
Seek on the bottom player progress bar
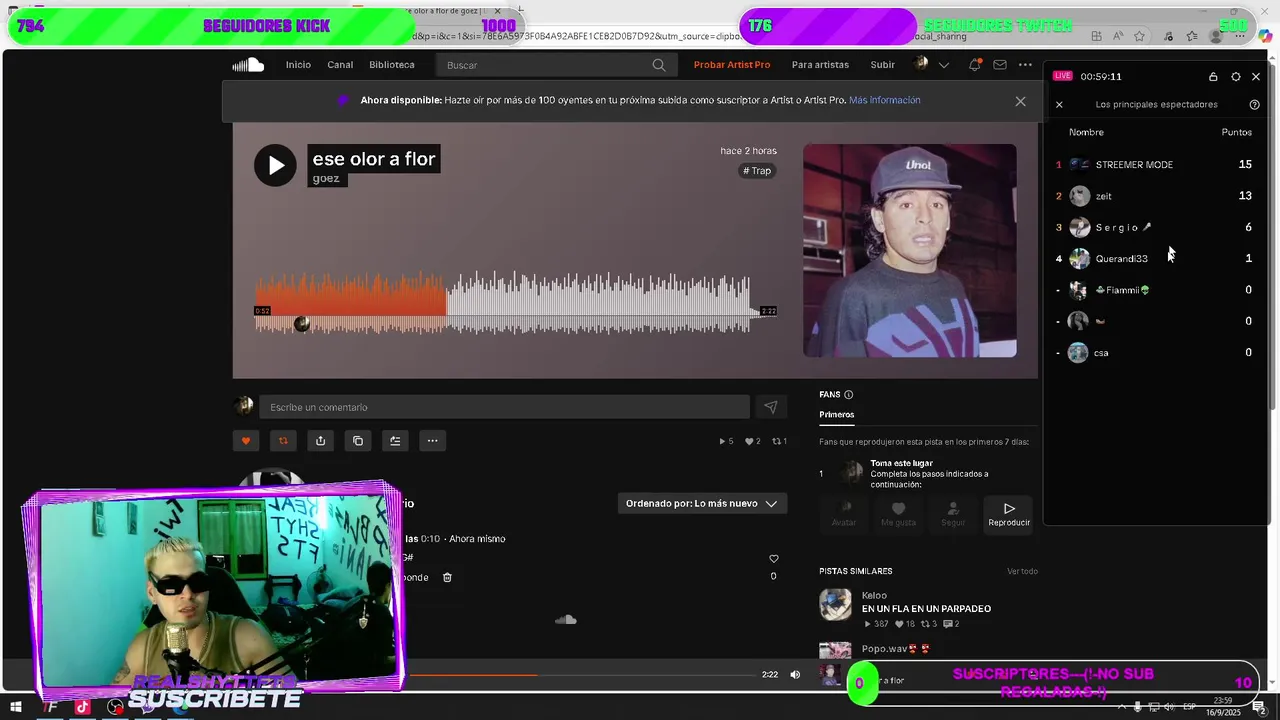point(583,675)
